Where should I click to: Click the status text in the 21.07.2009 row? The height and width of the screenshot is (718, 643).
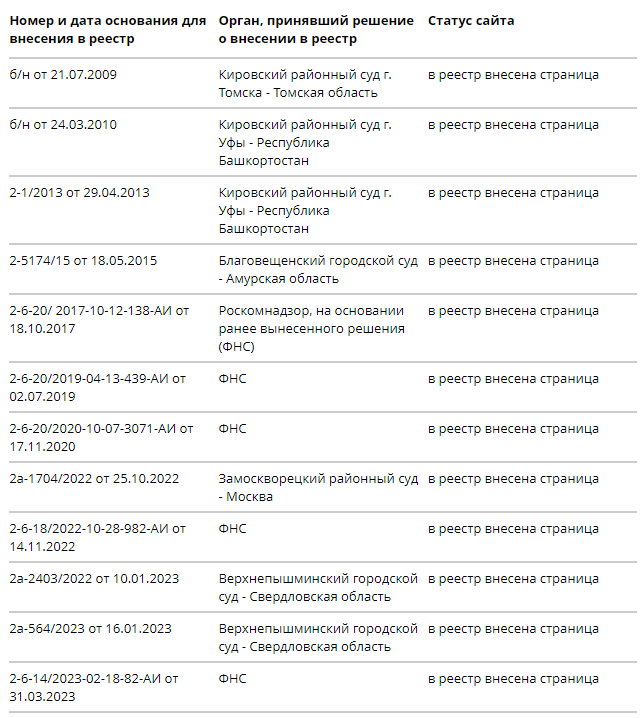(514, 75)
